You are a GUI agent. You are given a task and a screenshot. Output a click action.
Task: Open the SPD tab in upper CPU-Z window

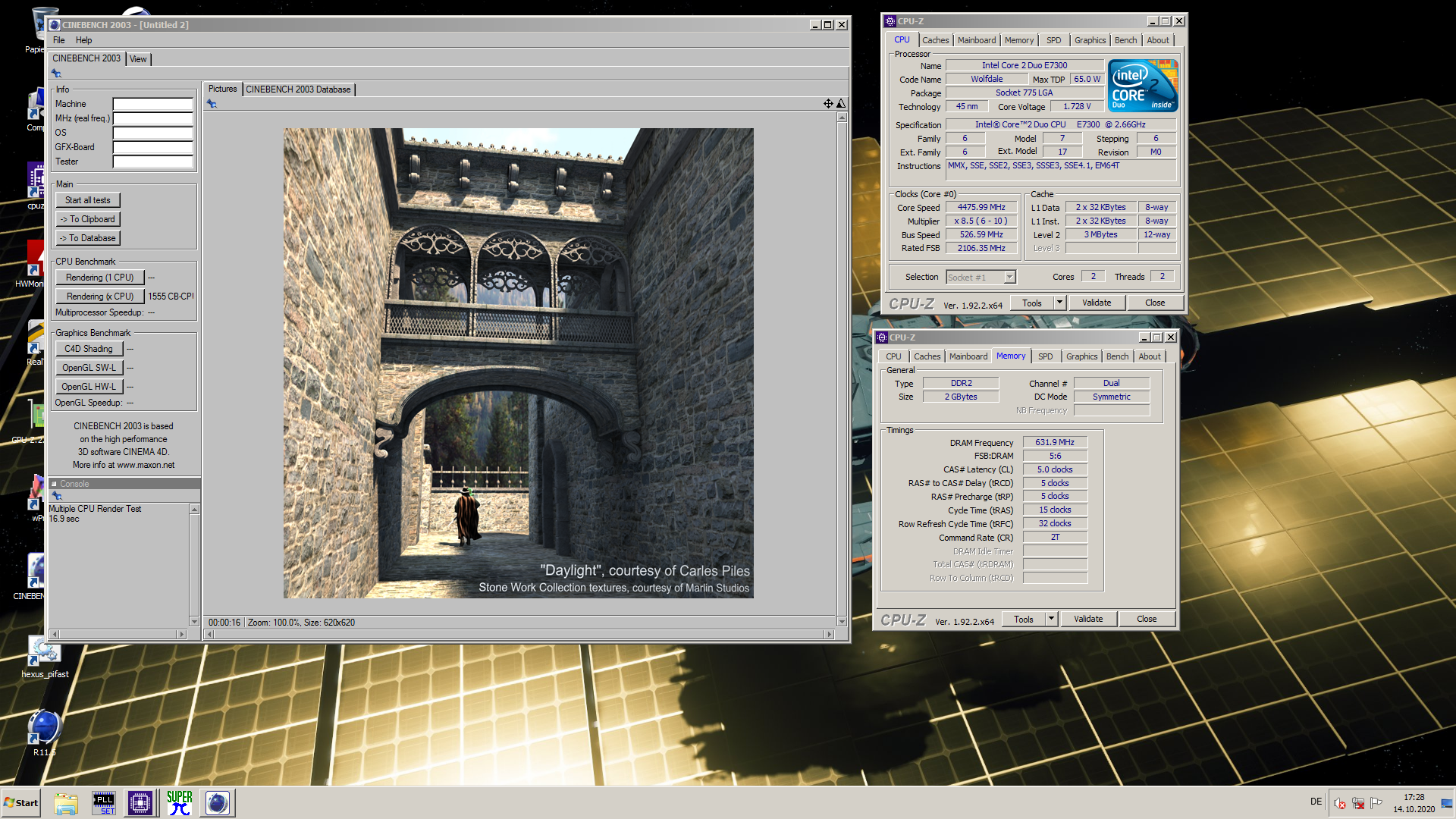click(1054, 40)
